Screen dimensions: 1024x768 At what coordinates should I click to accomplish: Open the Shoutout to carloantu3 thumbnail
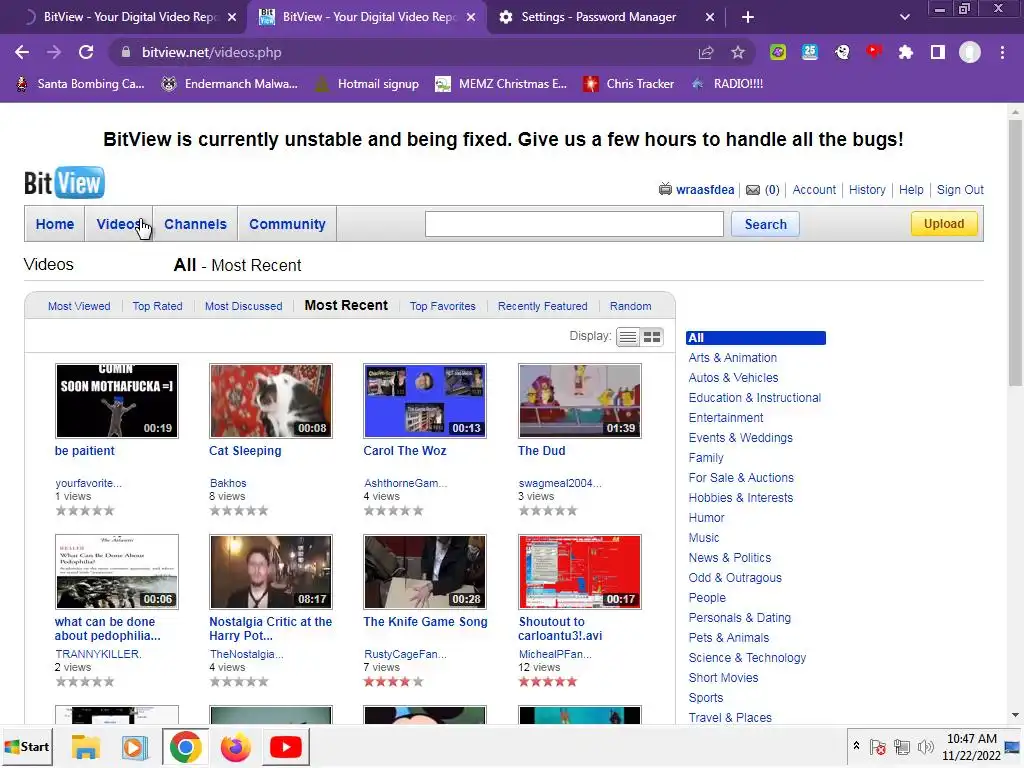[580, 572]
